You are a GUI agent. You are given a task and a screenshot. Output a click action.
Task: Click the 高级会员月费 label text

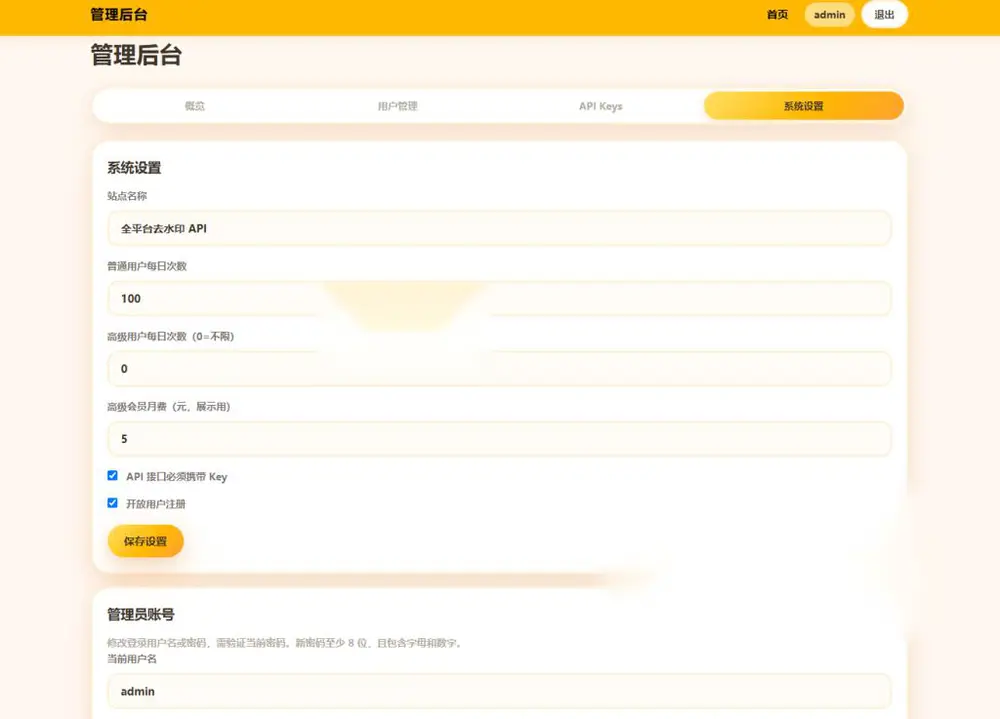169,406
